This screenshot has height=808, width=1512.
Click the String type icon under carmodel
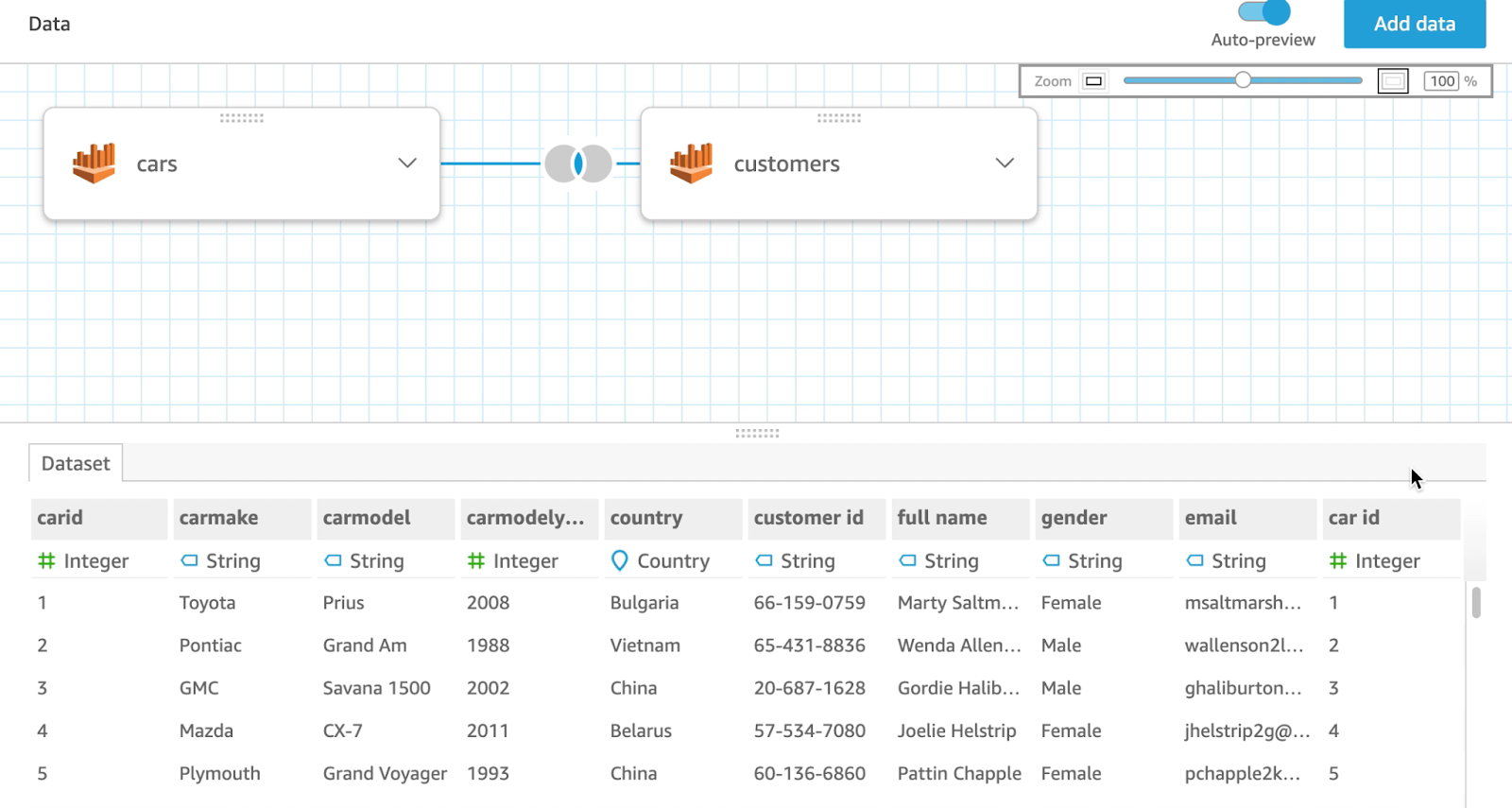(x=333, y=560)
